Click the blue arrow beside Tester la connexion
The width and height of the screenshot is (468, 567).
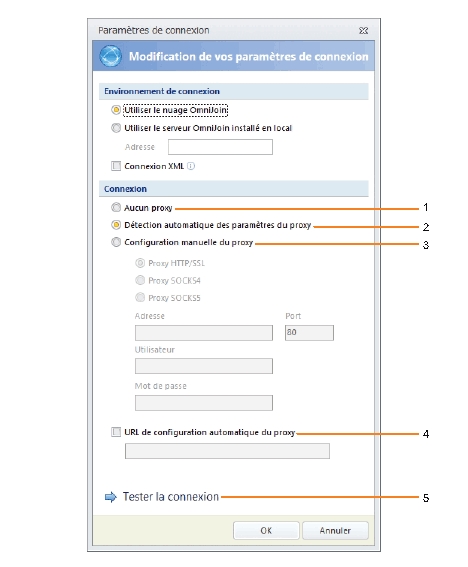click(111, 497)
